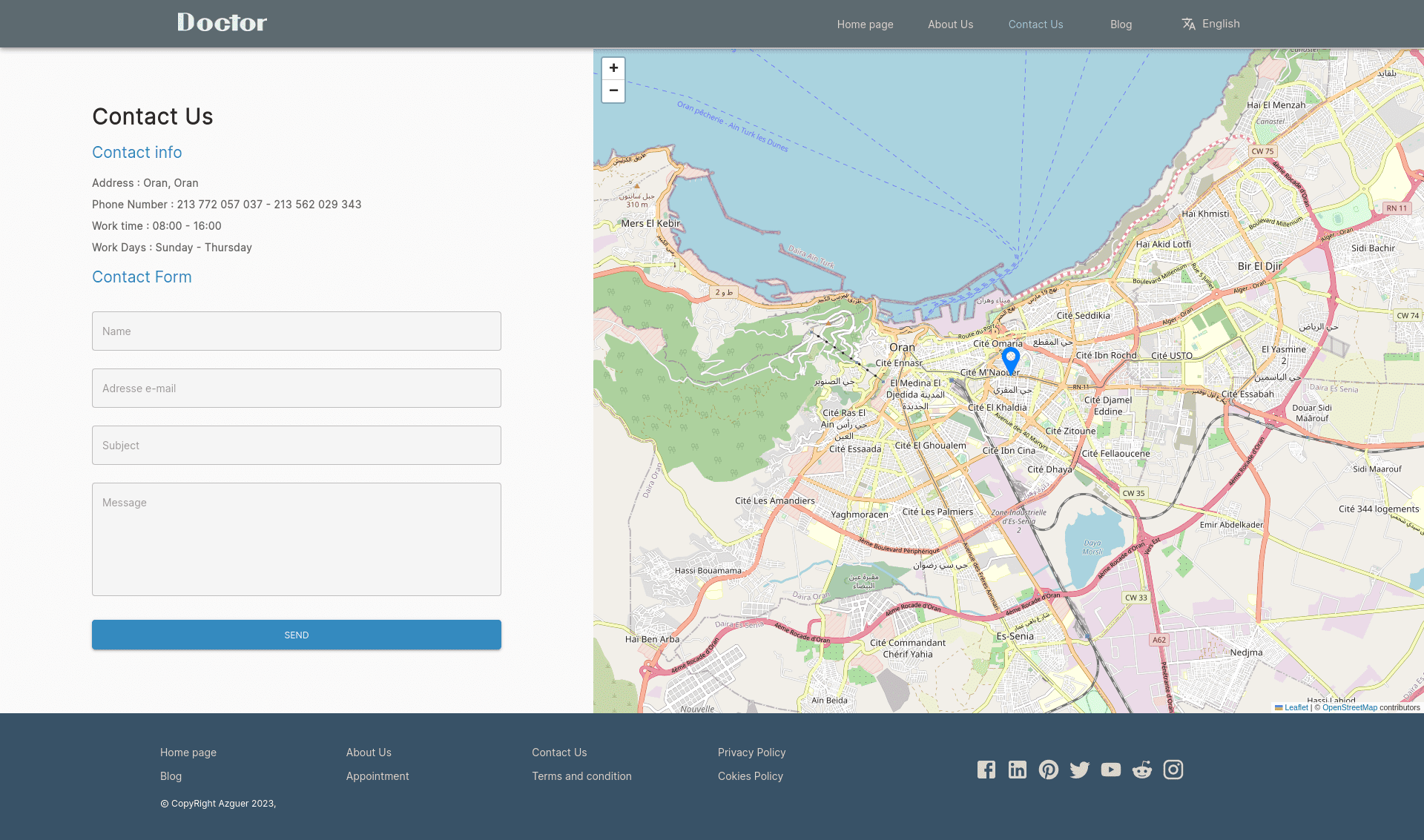The height and width of the screenshot is (840, 1424).
Task: Go to Home page in navbar
Action: 865,24
